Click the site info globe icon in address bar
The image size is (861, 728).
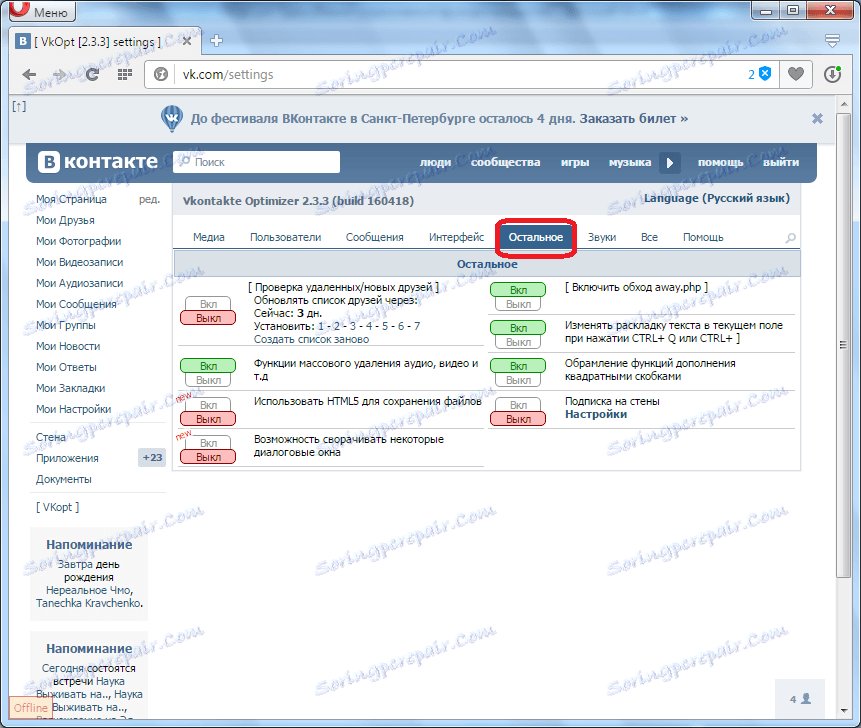pos(161,74)
